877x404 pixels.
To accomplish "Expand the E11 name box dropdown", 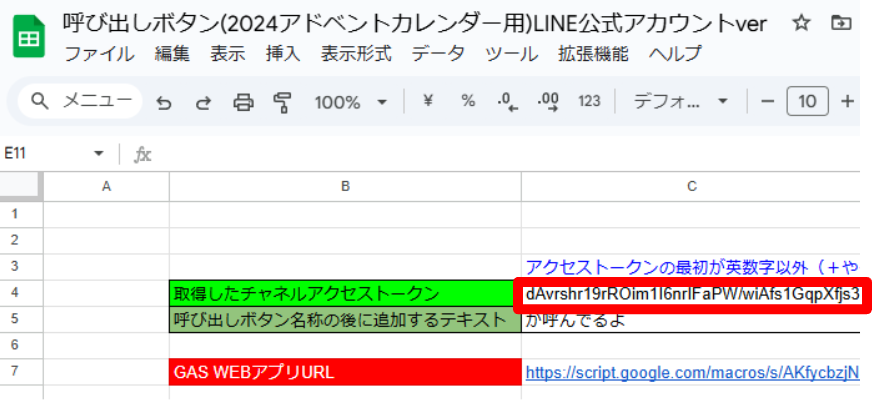I will pyautogui.click(x=99, y=154).
